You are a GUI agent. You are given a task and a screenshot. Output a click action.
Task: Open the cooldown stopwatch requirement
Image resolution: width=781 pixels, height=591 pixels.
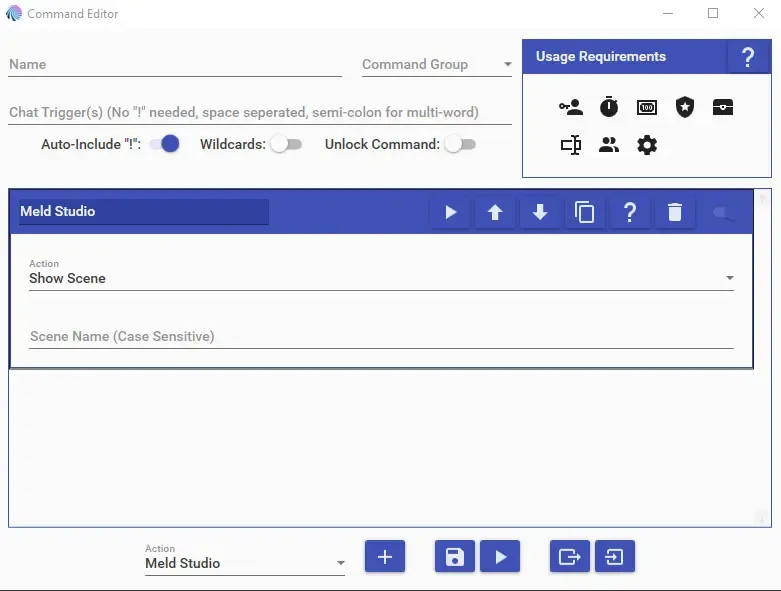click(x=609, y=108)
